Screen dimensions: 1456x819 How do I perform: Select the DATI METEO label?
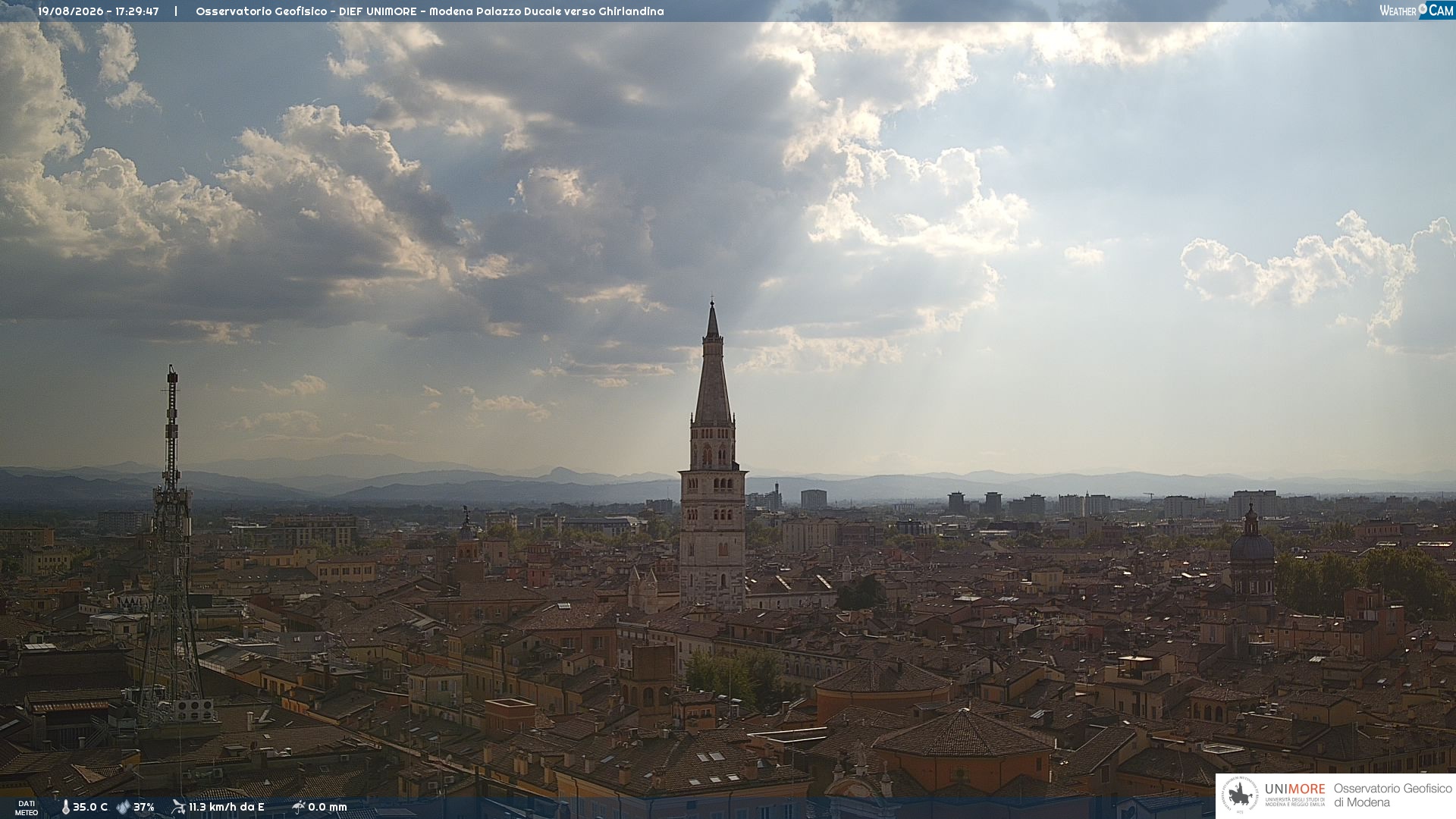click(27, 808)
